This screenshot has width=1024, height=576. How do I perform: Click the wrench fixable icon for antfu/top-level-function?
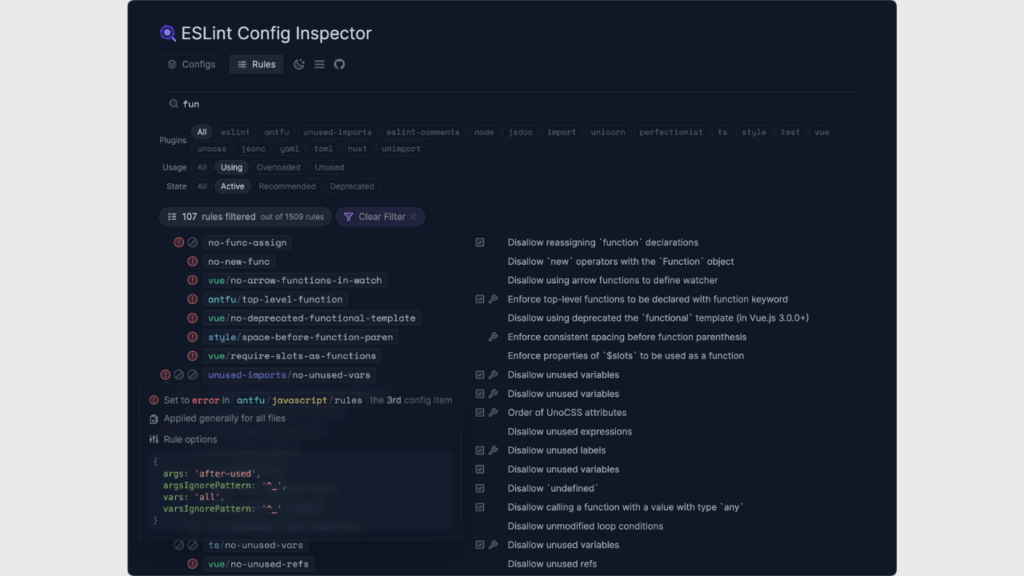tap(493, 299)
